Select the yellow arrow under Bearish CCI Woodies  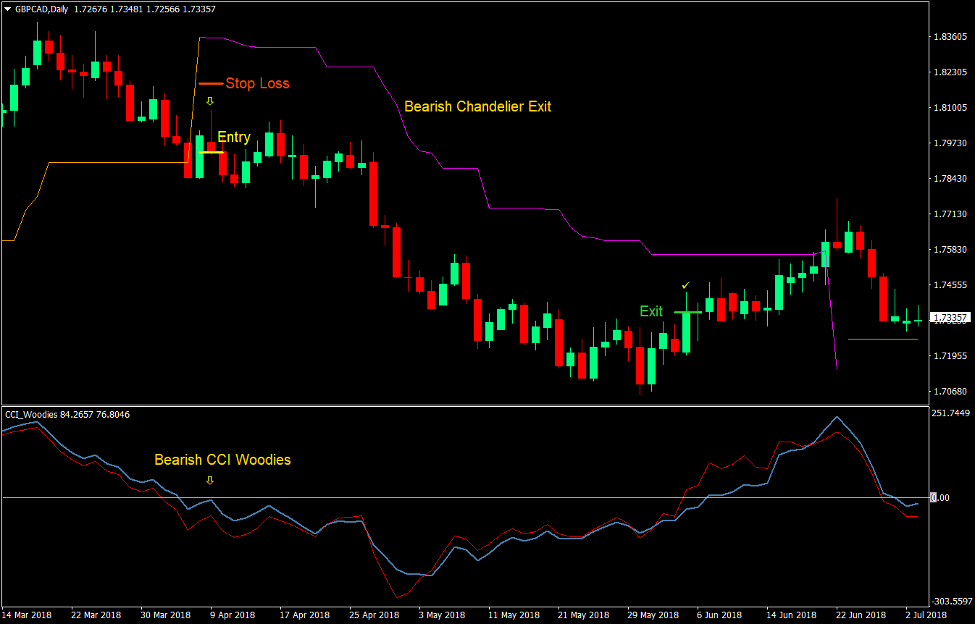pyautogui.click(x=210, y=480)
